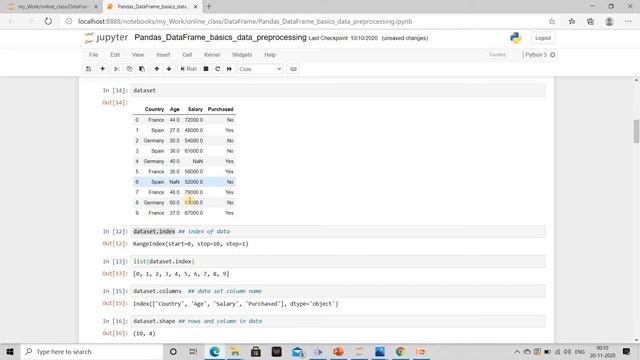
Task: Open the Widgets menu
Action: pyautogui.click(x=242, y=55)
